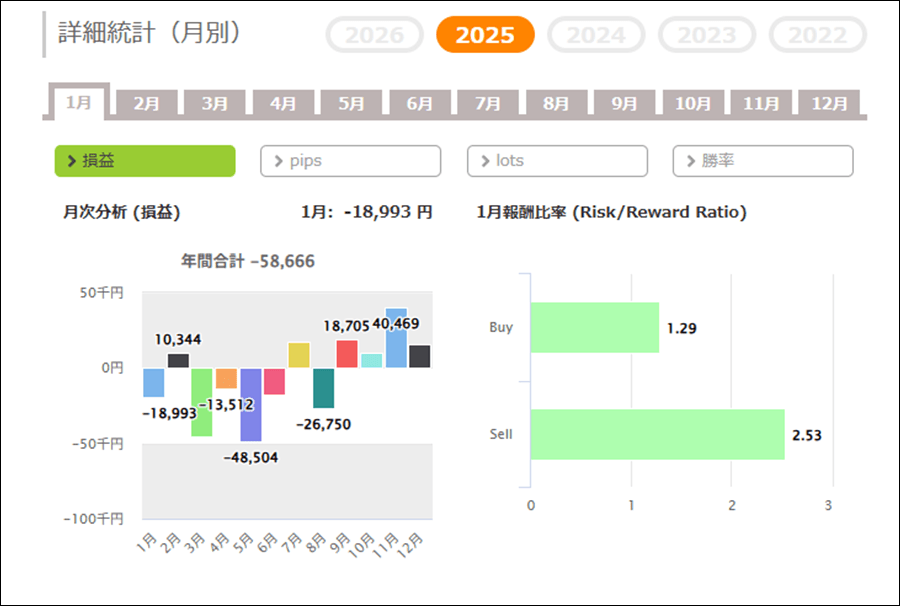Image resolution: width=900 pixels, height=606 pixels.
Task: Open the 5月 month tab
Action: coord(351,103)
